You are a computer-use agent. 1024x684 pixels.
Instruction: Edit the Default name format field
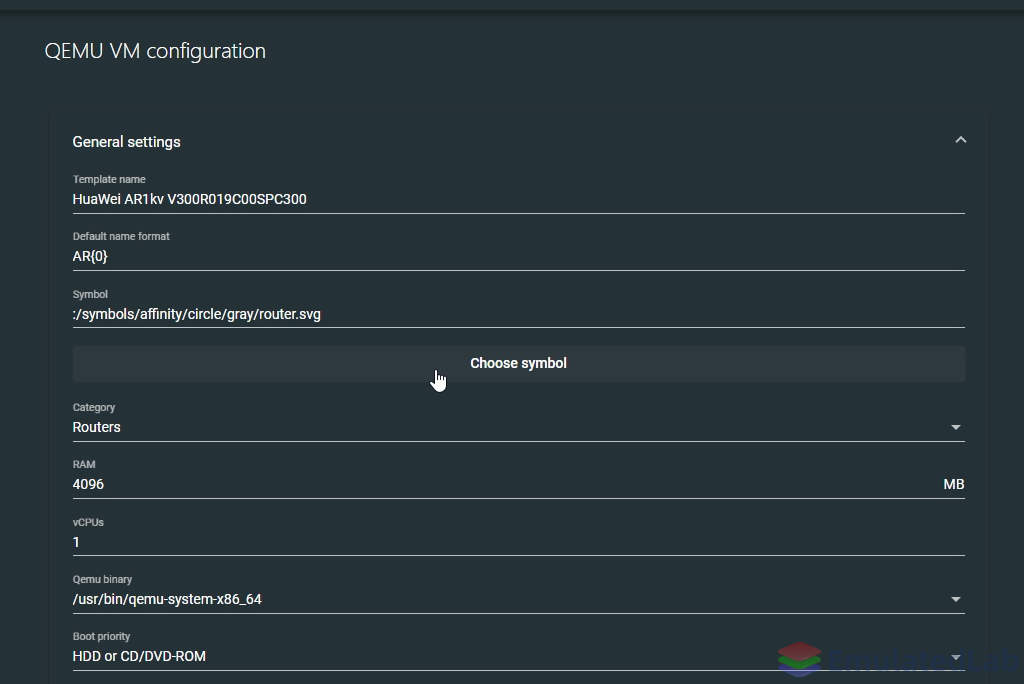coord(519,256)
